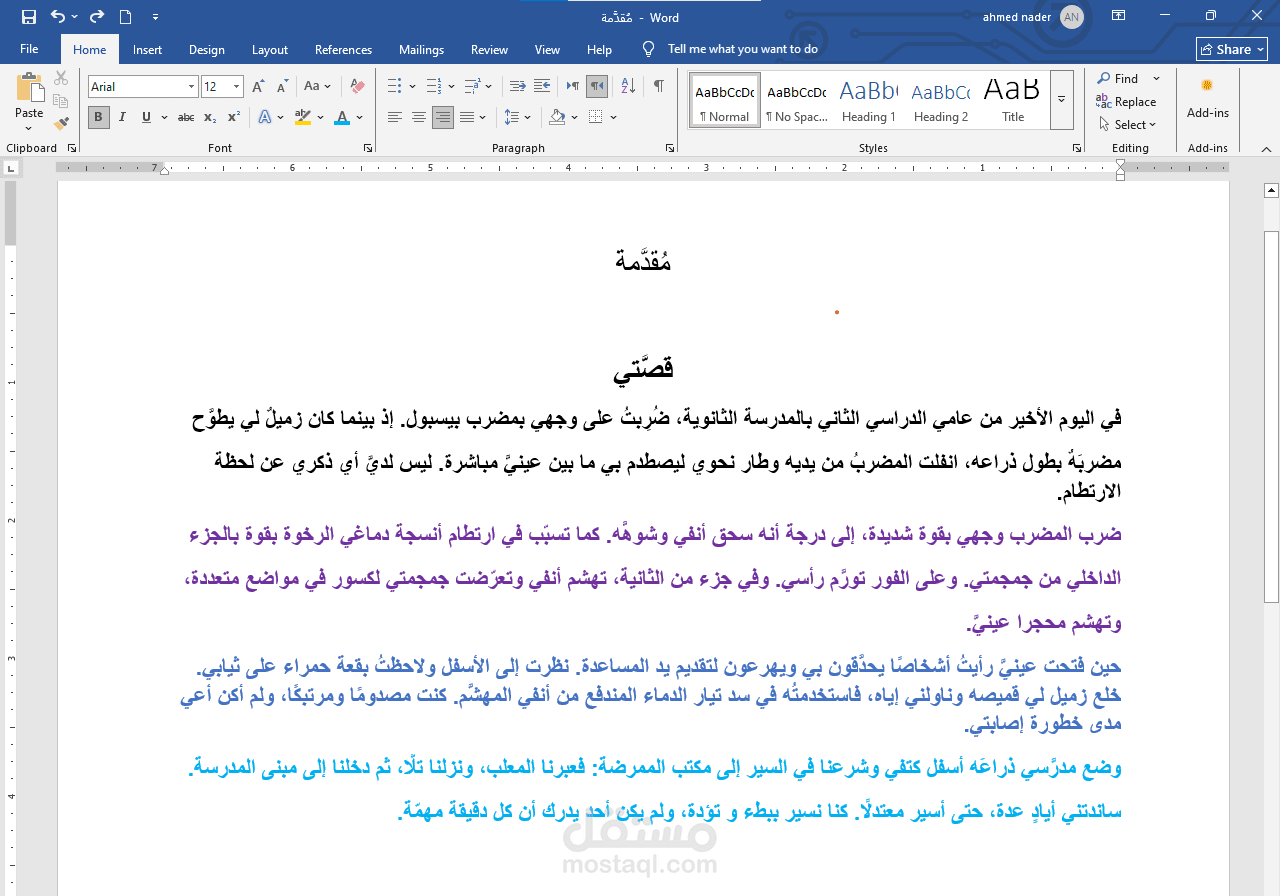Apply the Title style
This screenshot has height=896, width=1280.
1013,99
